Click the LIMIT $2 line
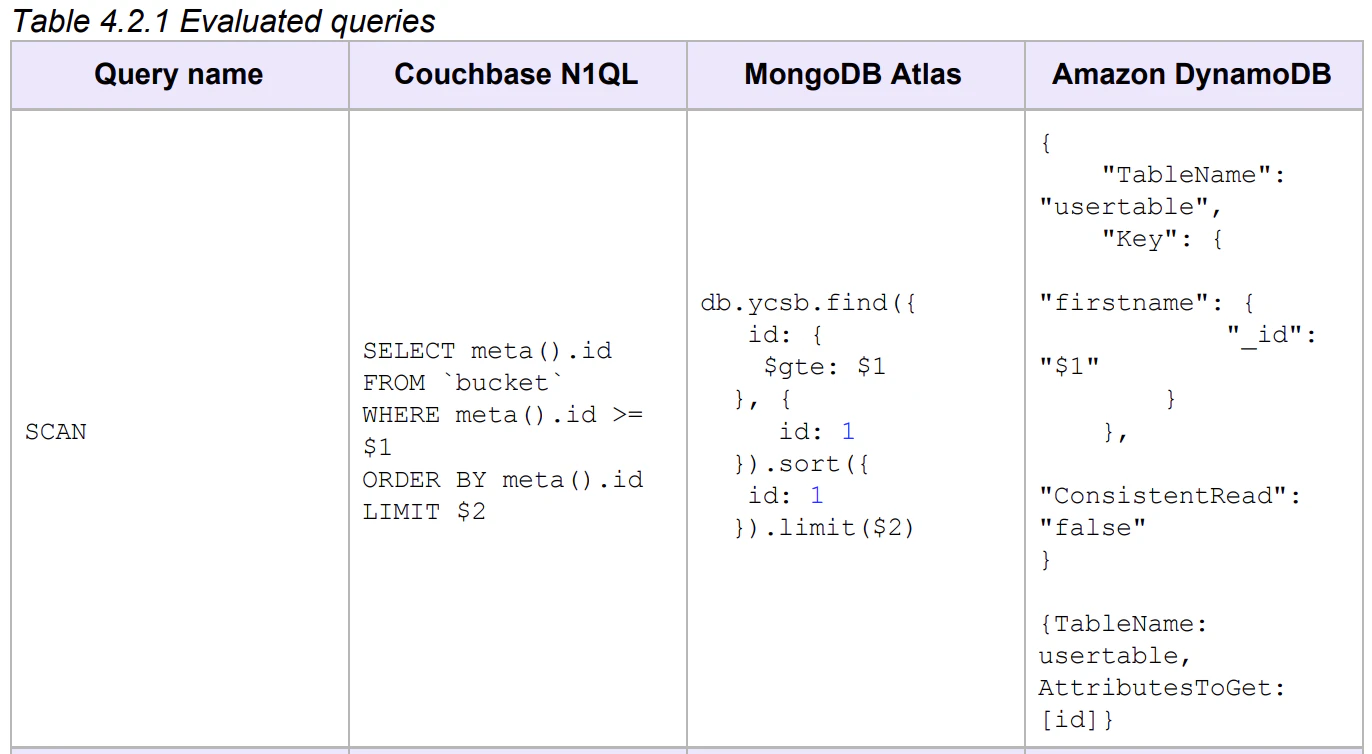 tap(424, 512)
